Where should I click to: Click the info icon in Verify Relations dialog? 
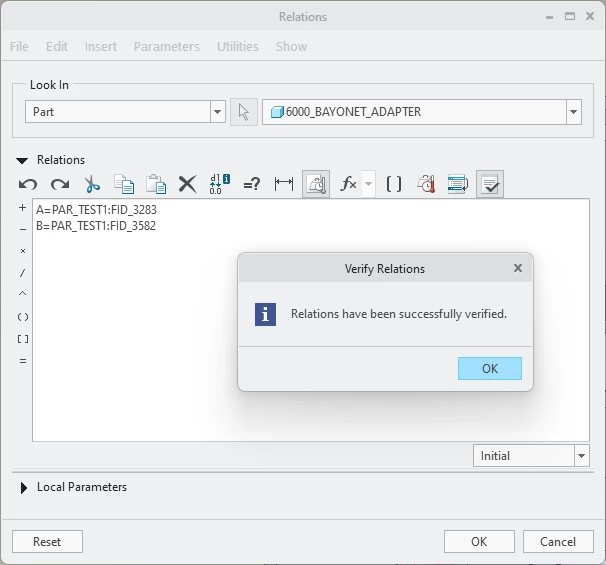click(x=266, y=314)
